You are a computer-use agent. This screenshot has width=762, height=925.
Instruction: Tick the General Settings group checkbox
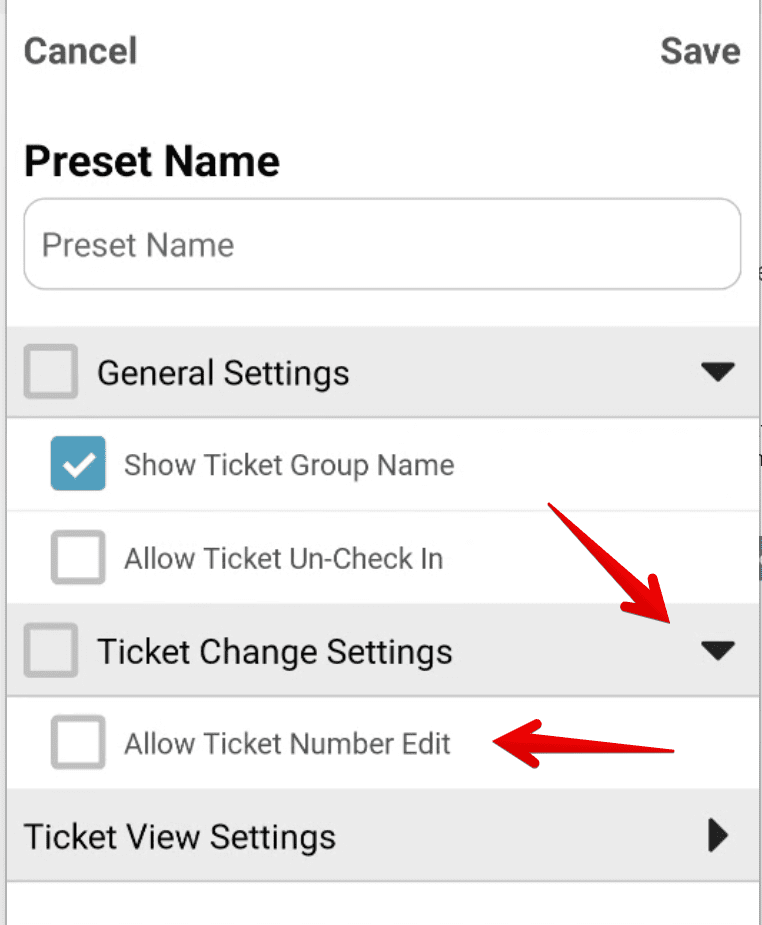point(51,372)
